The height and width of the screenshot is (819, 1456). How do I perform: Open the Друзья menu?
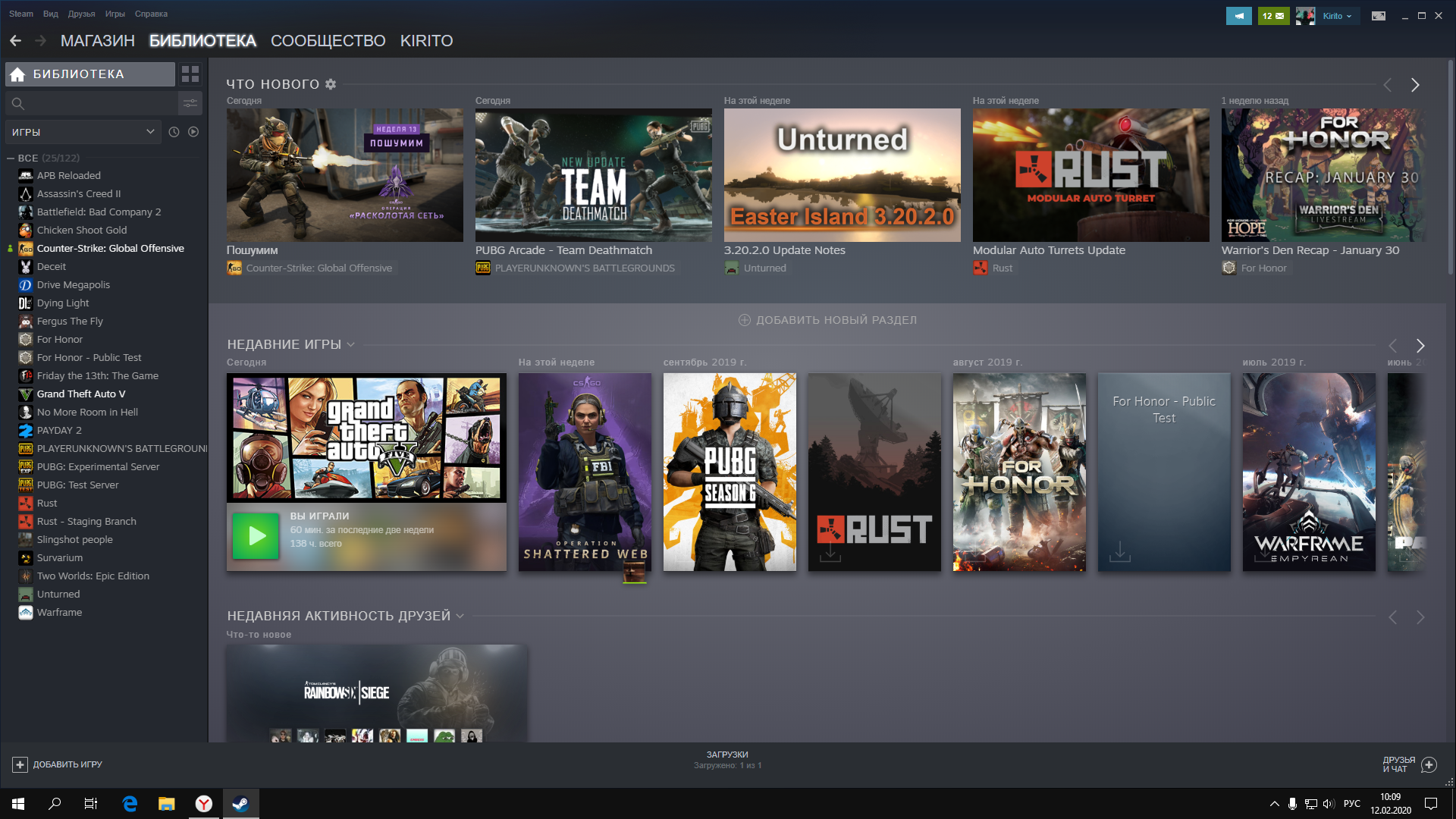coord(81,14)
